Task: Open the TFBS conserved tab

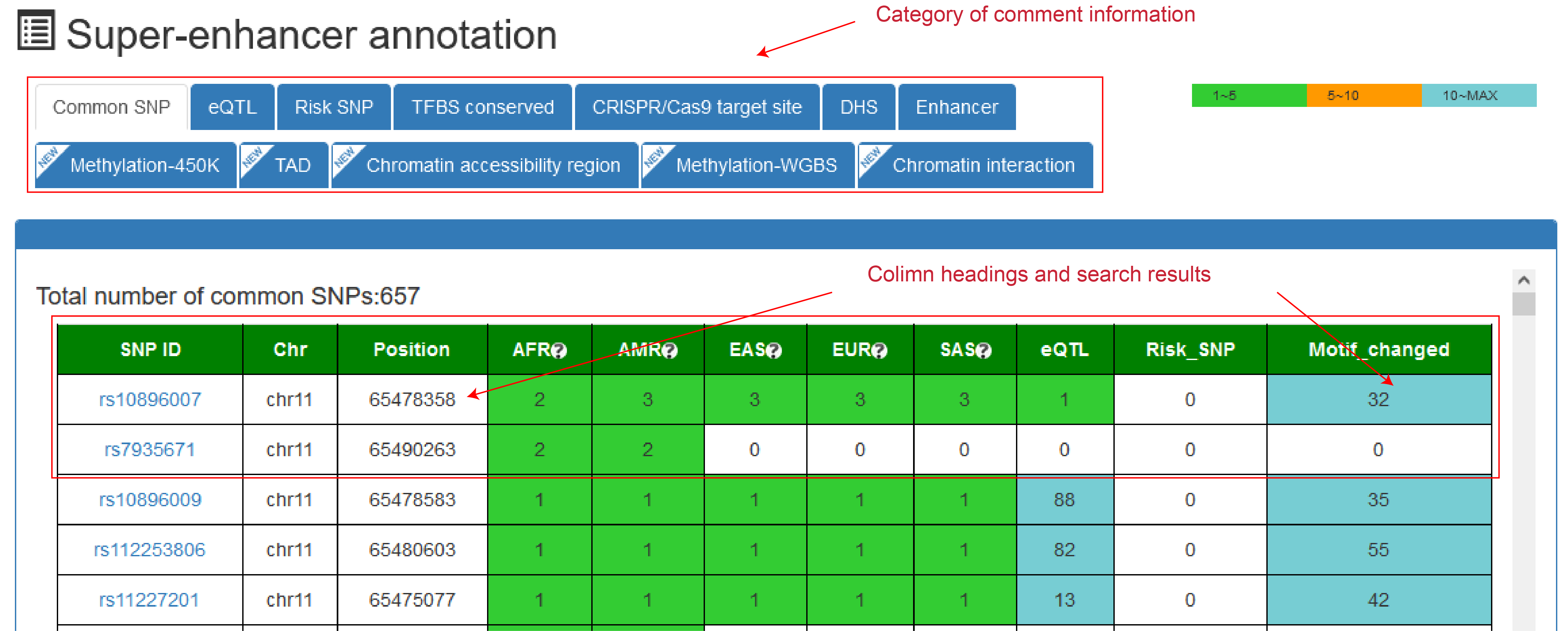Action: tap(483, 107)
